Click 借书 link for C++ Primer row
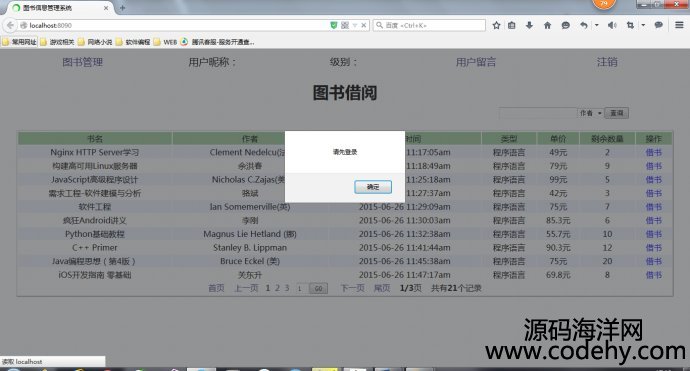This screenshot has width=690, height=371. click(x=653, y=248)
